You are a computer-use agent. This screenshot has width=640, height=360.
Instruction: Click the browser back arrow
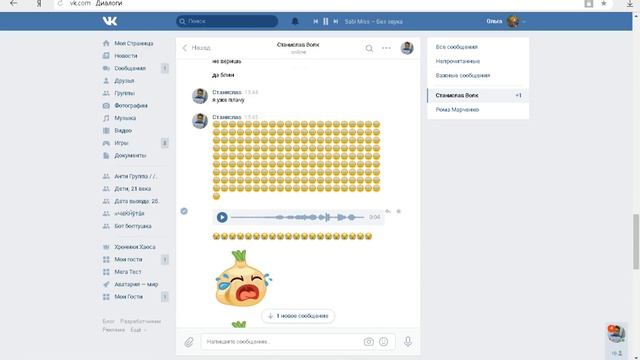tap(13, 3)
